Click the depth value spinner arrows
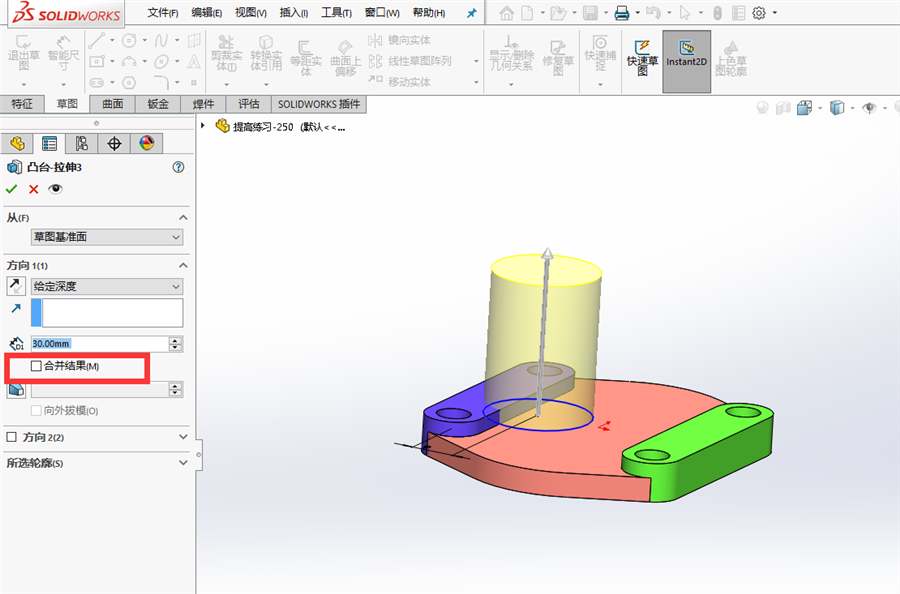The height and width of the screenshot is (594, 900). pos(176,344)
